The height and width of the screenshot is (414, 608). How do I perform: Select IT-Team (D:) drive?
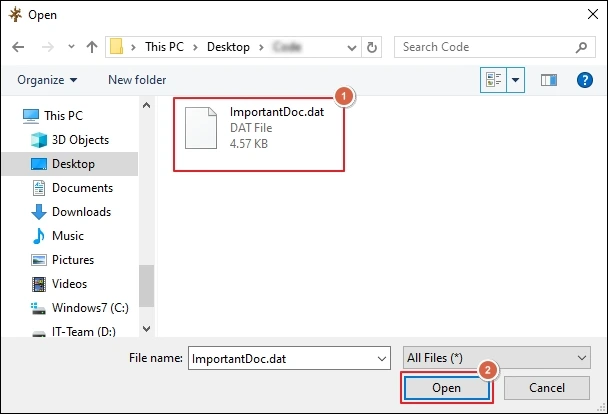[x=84, y=332]
